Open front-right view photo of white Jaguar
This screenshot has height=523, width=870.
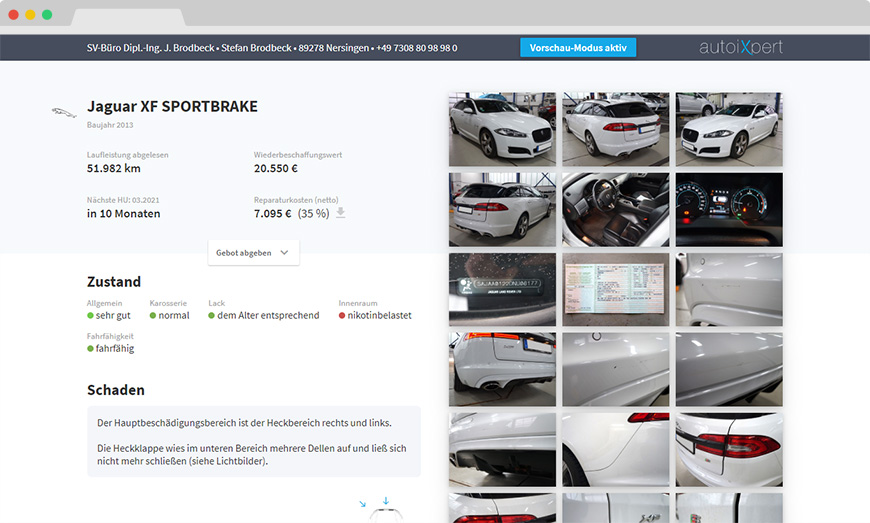502,129
